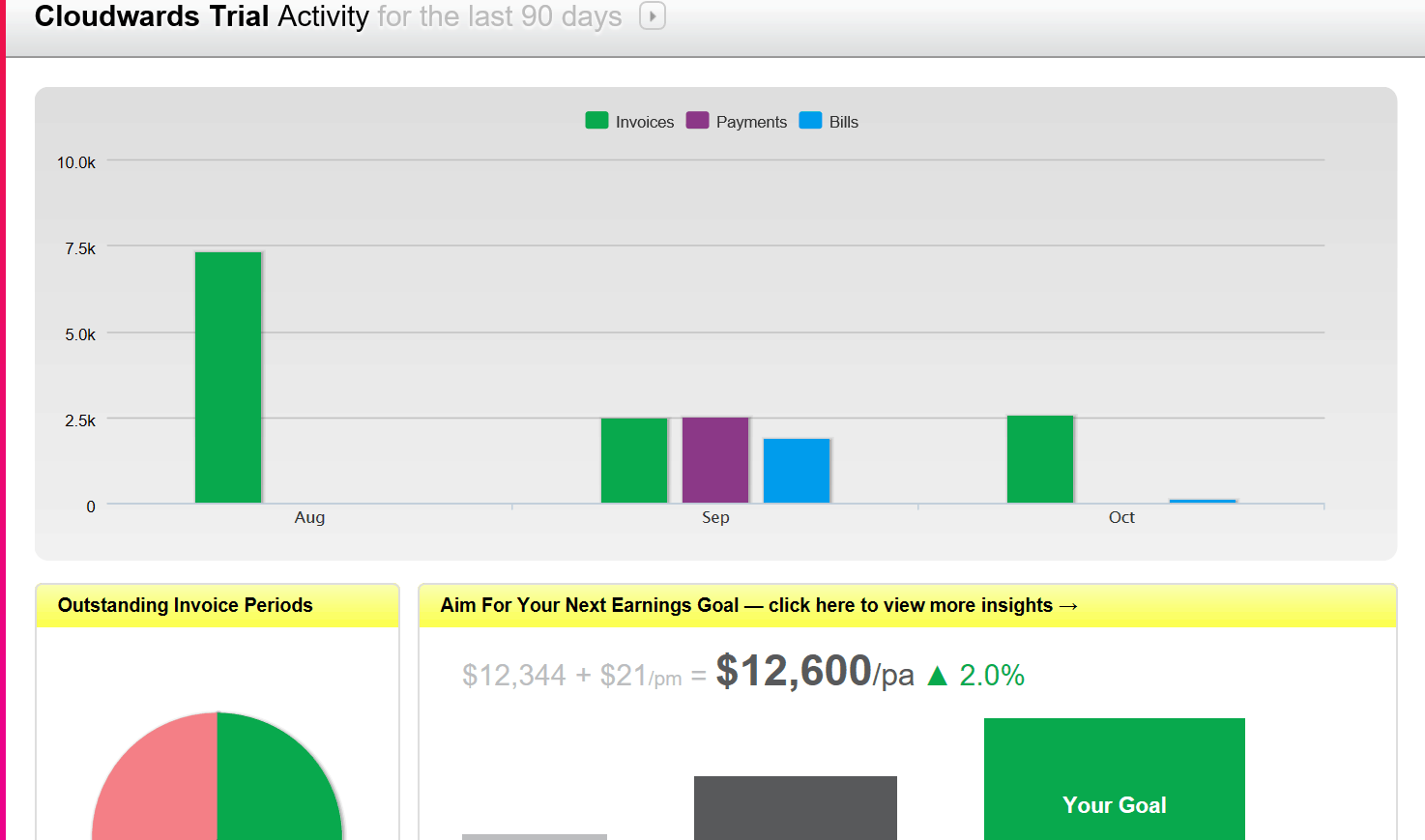Click the 'Aug' axis label
The height and width of the screenshot is (840, 1425).
(309, 517)
